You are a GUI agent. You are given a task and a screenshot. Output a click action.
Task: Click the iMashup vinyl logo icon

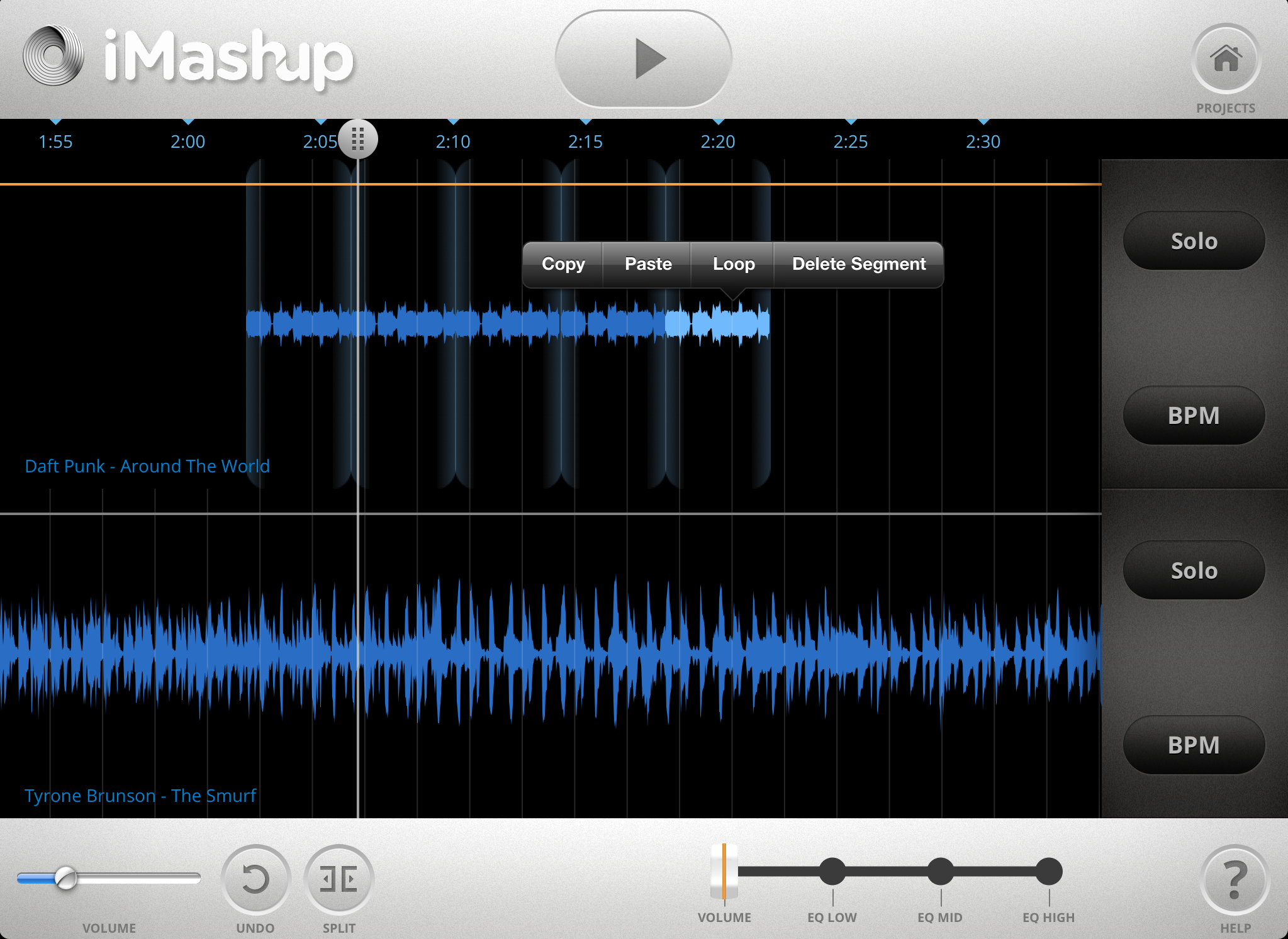click(x=53, y=55)
